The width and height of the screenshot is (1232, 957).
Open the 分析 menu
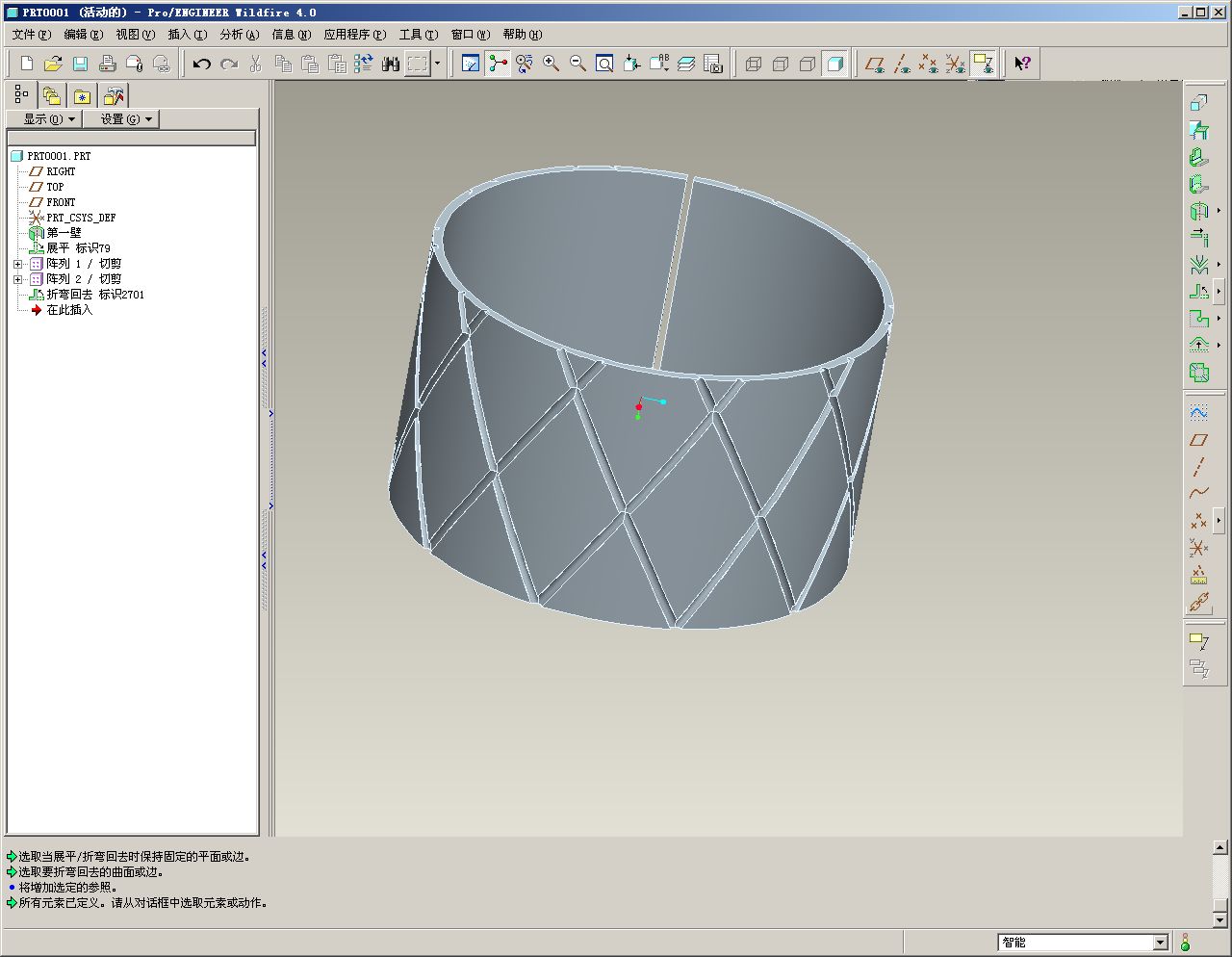(239, 35)
